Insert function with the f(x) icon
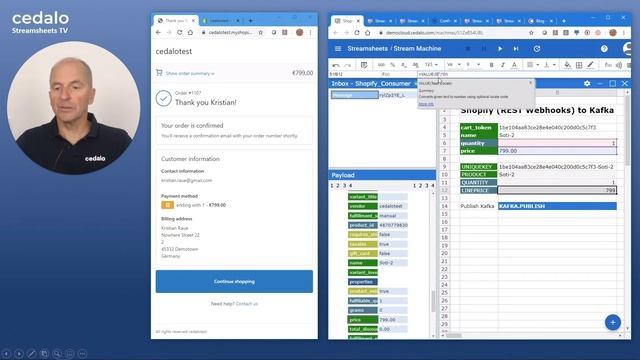Image resolution: width=640 pixels, height=360 pixels. point(608,65)
